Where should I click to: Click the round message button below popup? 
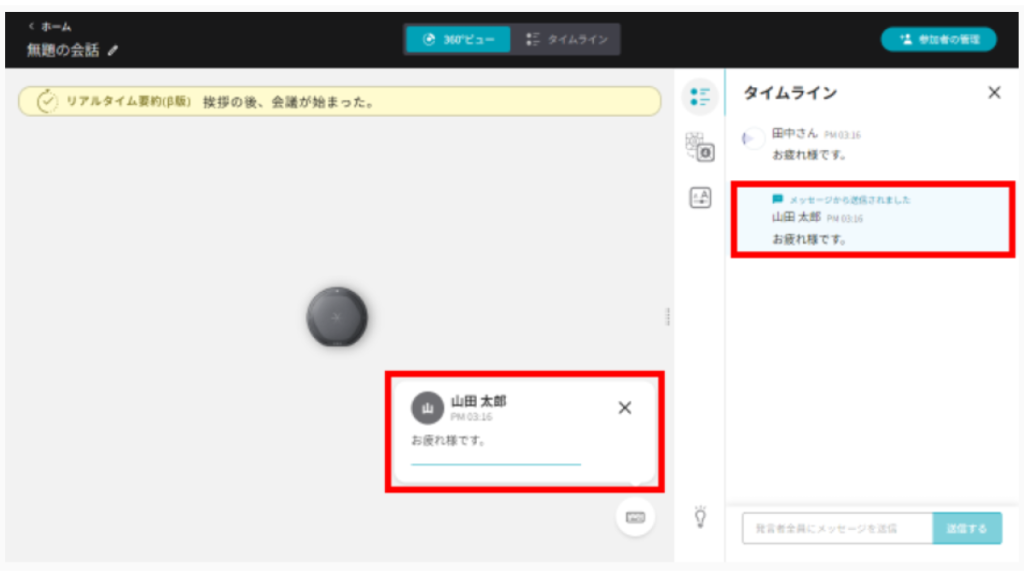[x=635, y=517]
